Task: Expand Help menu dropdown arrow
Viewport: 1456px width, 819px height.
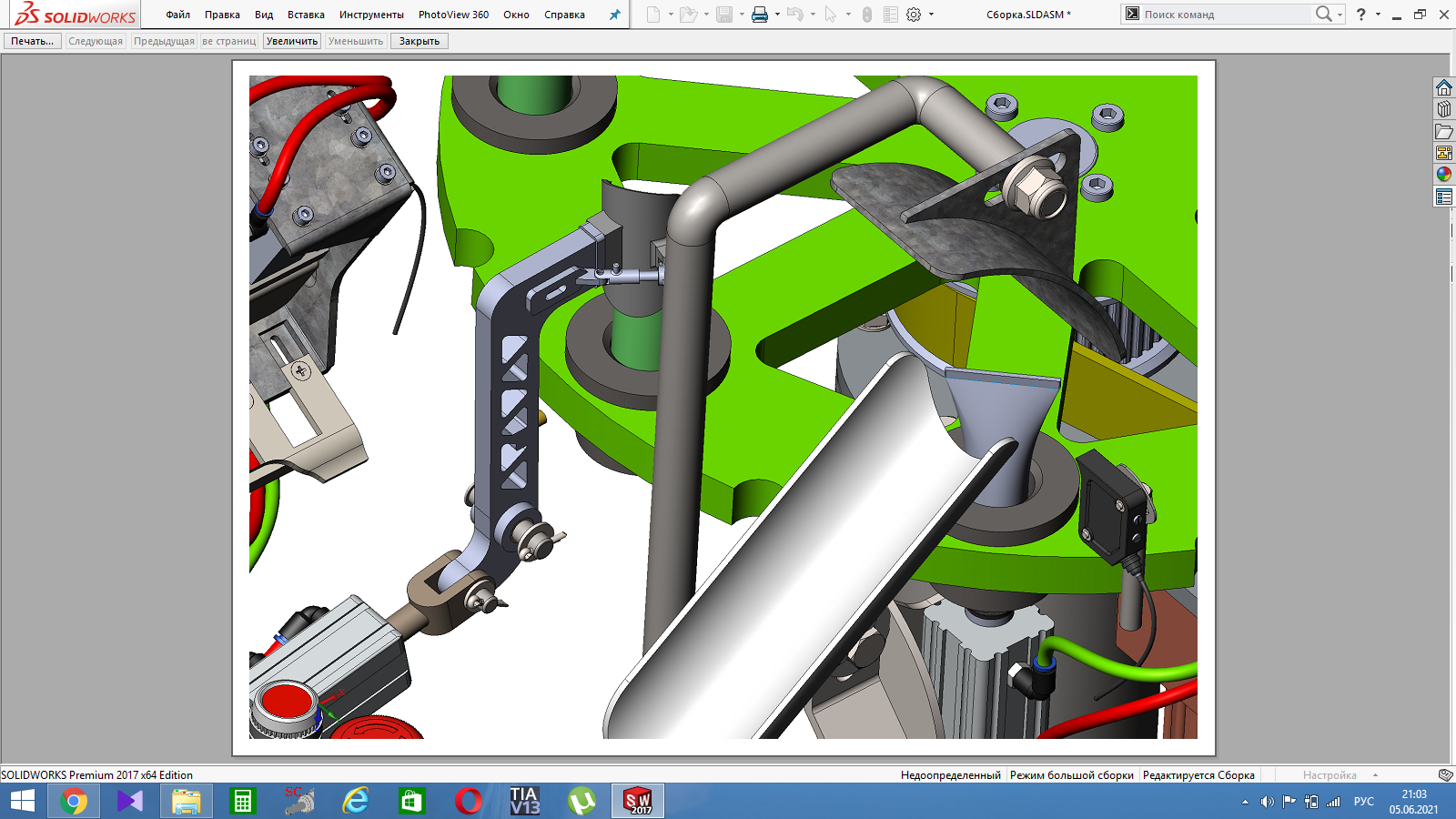Action: point(1378,15)
